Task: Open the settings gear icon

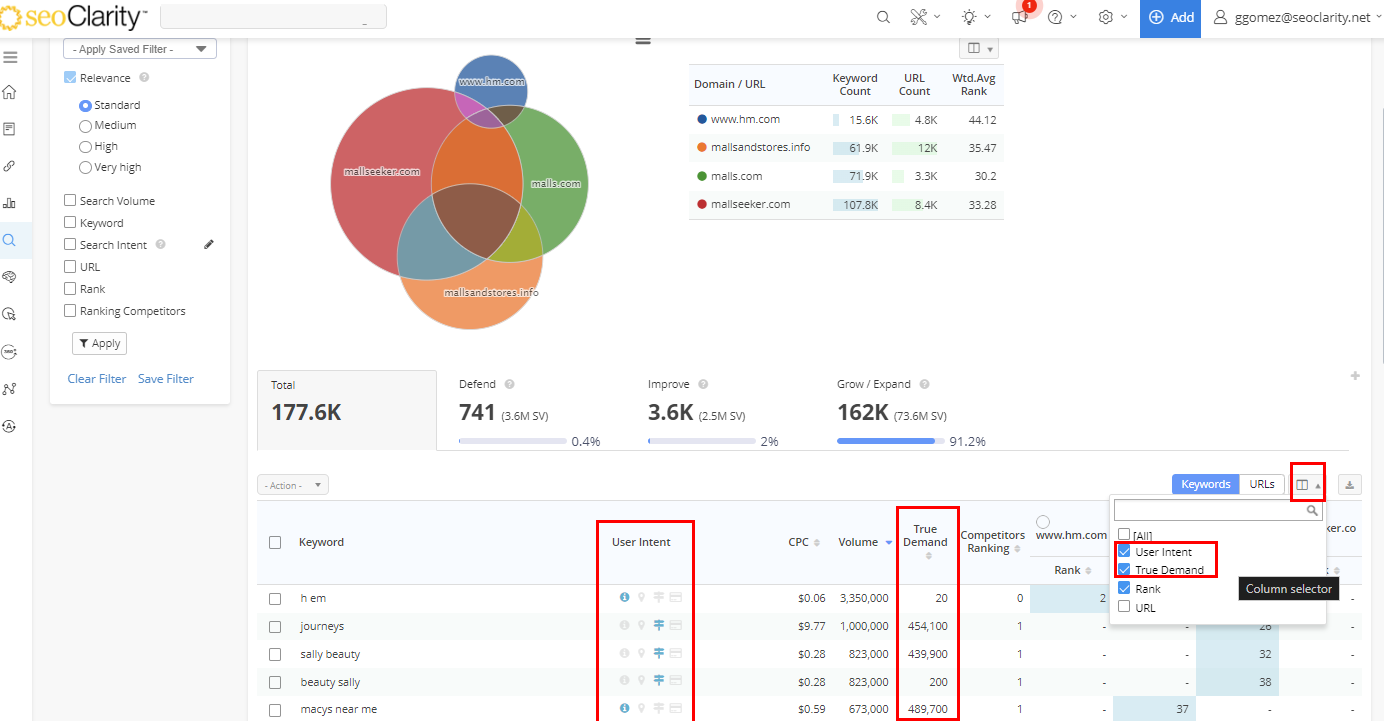Action: click(x=1105, y=17)
